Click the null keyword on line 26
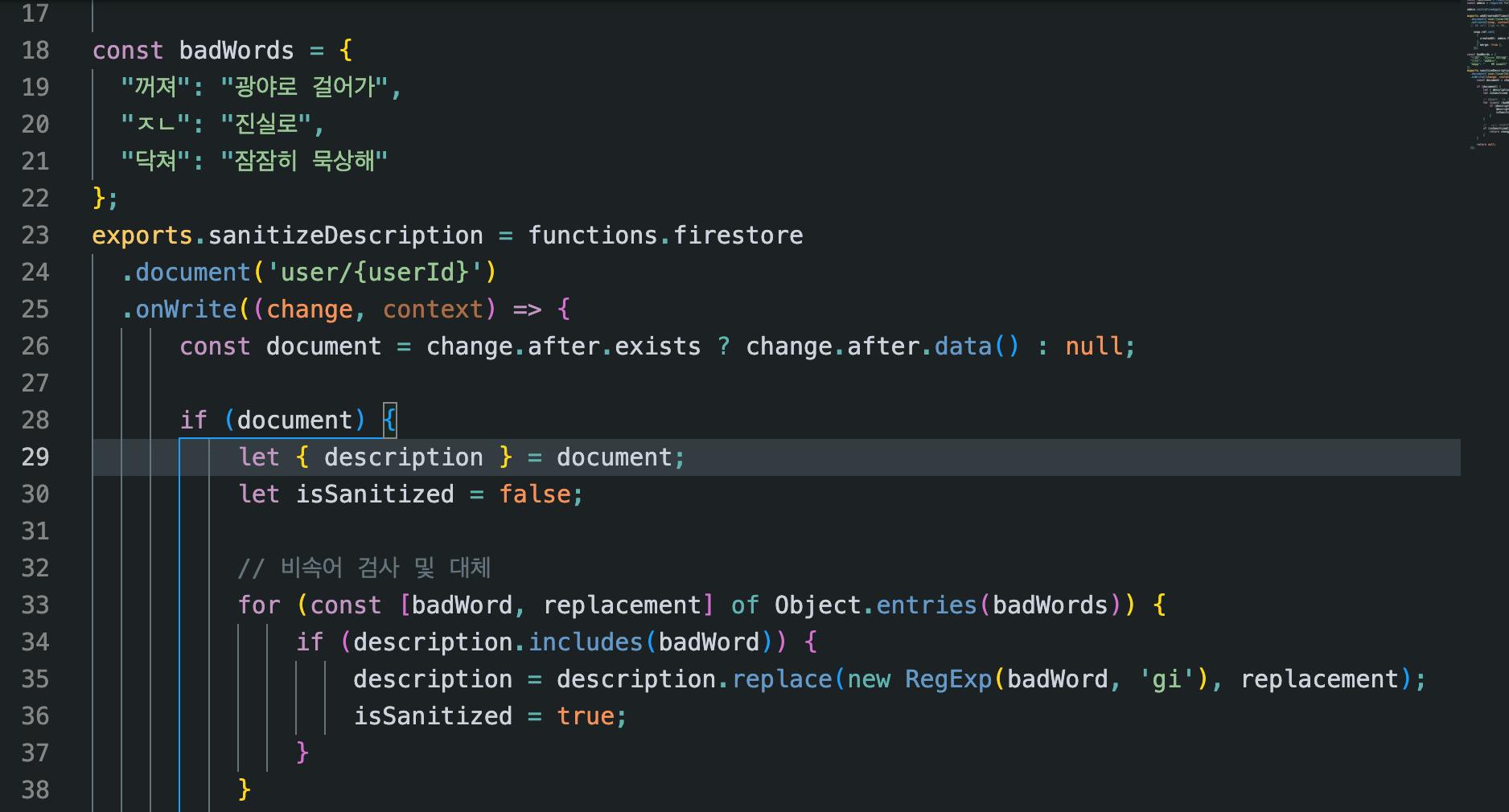 click(1094, 346)
